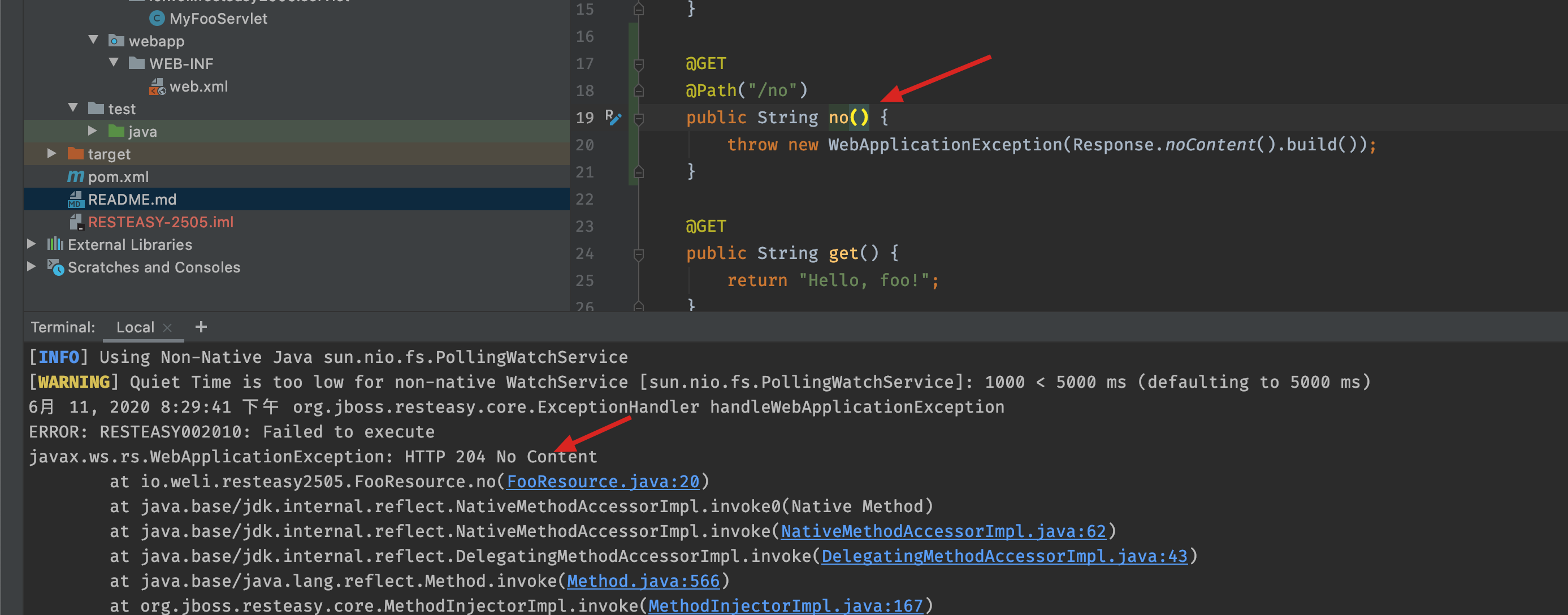Screen dimensions: 1568x615
Task: Collapse the webapp folder
Action: click(x=93, y=40)
